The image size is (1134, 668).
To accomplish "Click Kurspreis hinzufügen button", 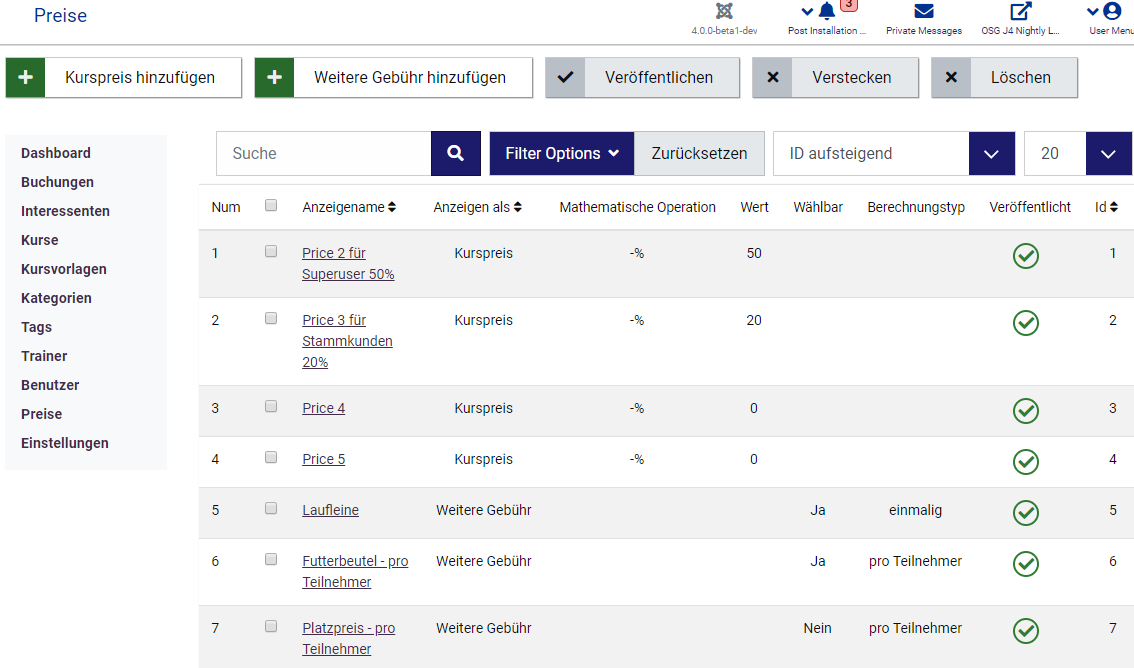I will point(124,77).
